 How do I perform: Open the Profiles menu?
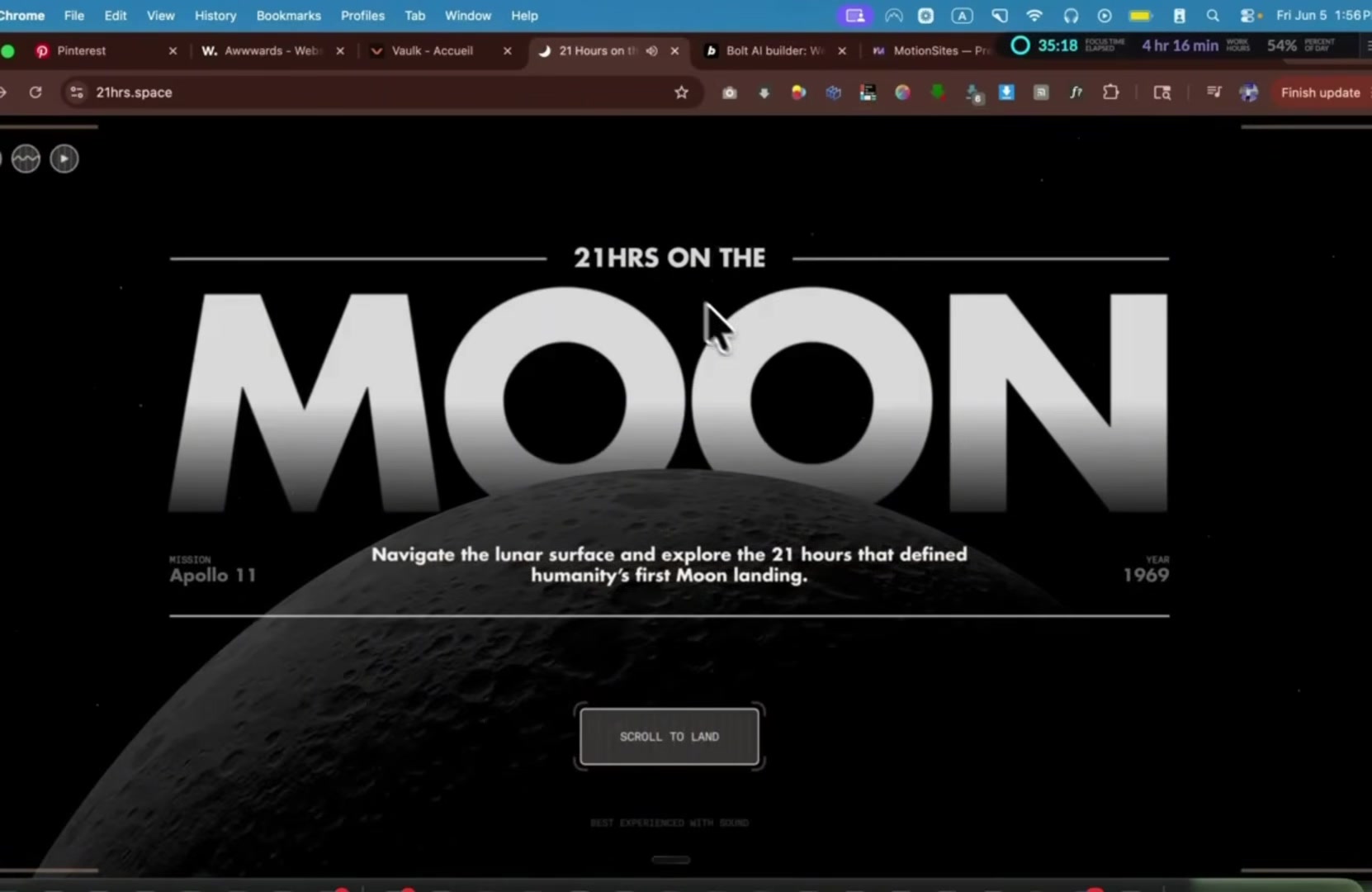(362, 16)
